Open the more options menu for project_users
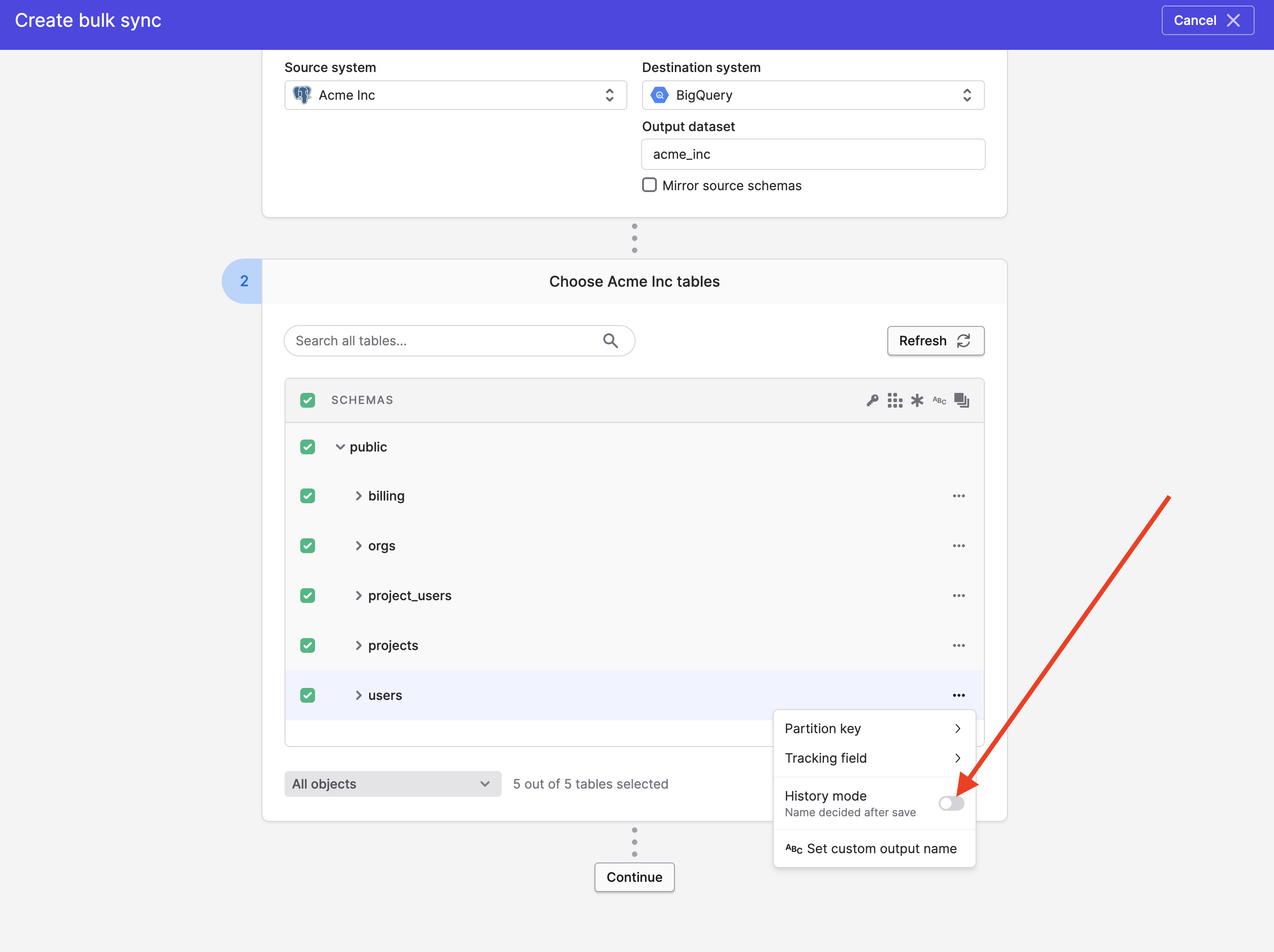Screen dimensions: 1274x952 pyautogui.click(x=959, y=596)
